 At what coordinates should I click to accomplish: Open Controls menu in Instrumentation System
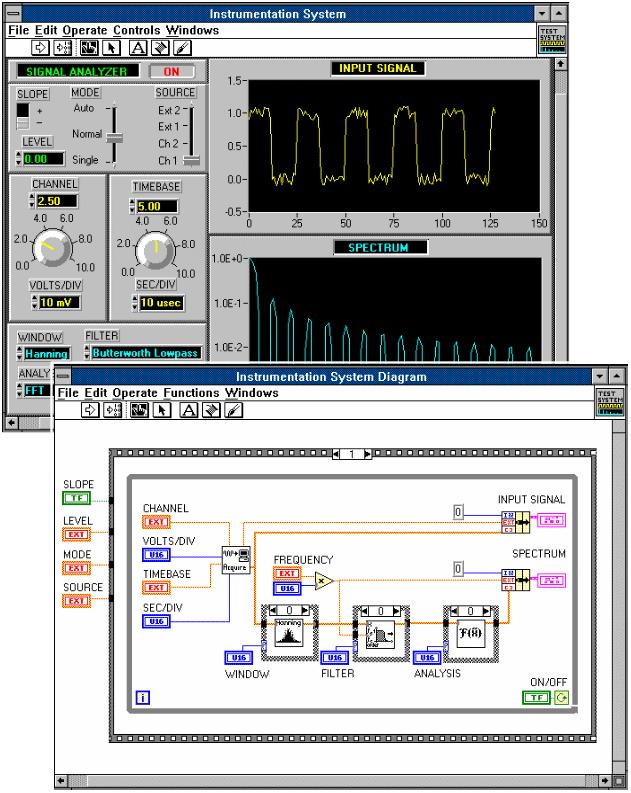tap(137, 30)
